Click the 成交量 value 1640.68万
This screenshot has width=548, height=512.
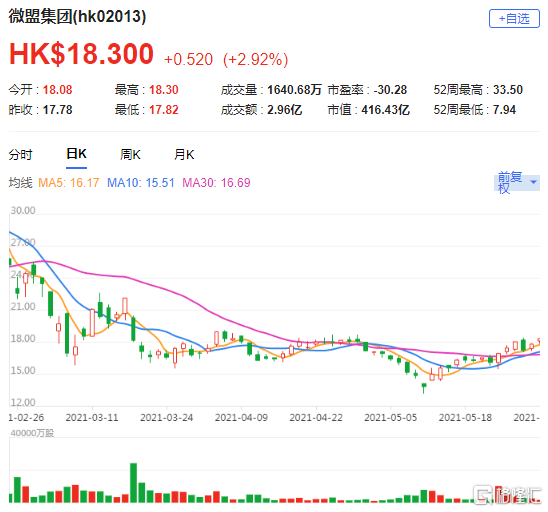(294, 90)
